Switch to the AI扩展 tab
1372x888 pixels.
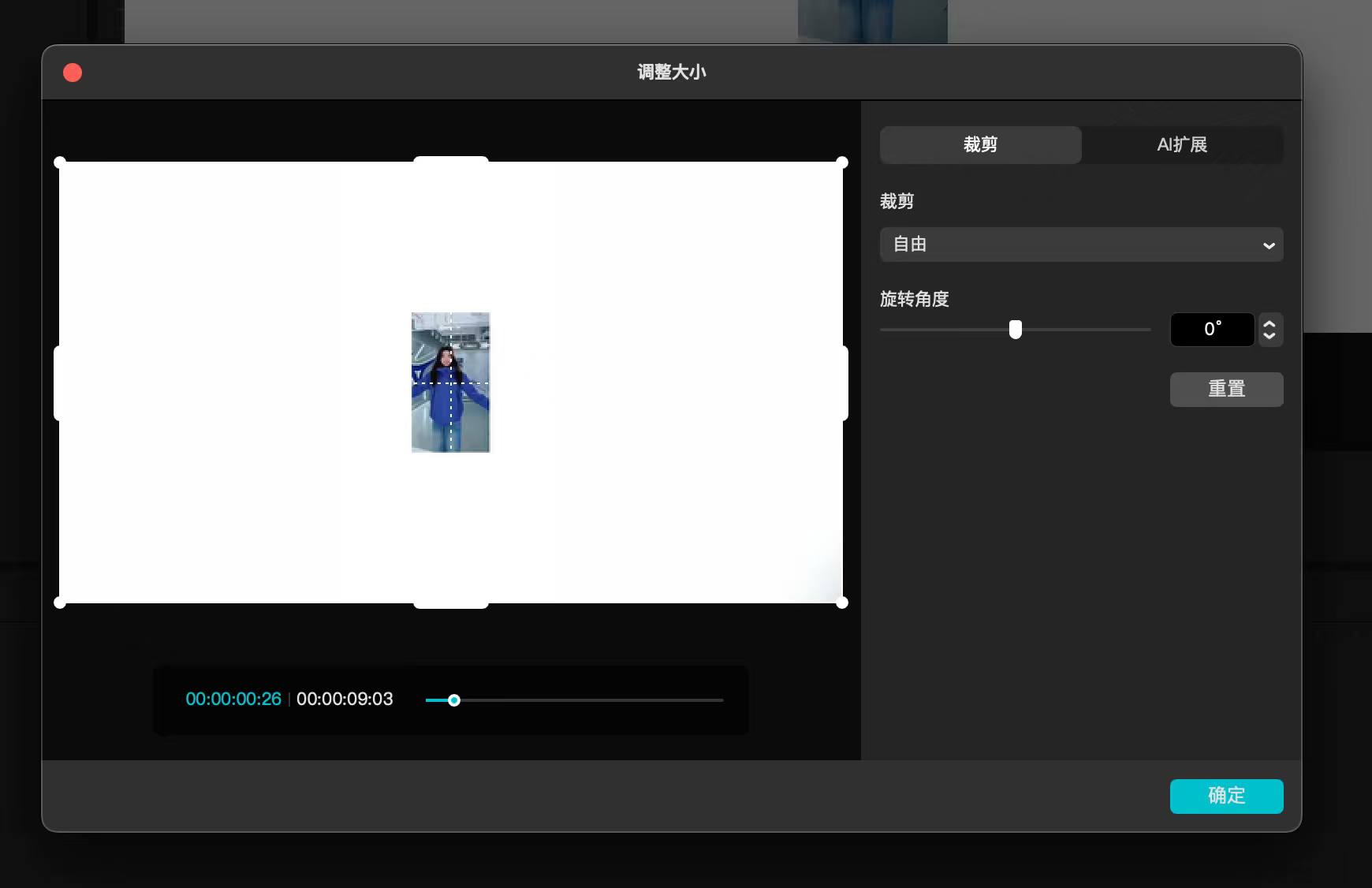[1182, 145]
